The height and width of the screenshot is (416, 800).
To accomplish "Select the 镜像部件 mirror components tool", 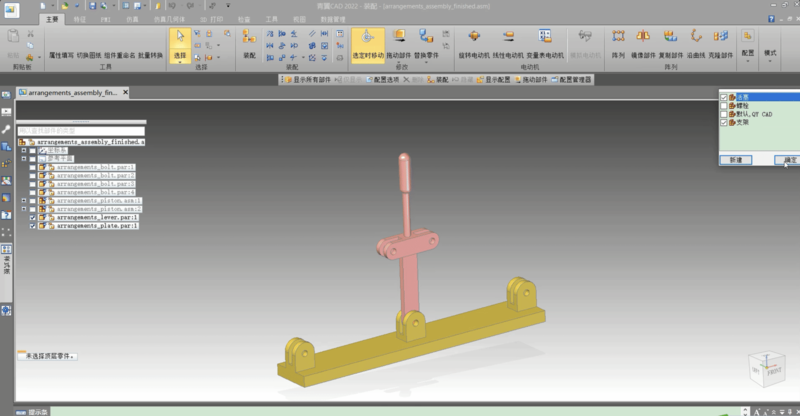I will pos(643,42).
